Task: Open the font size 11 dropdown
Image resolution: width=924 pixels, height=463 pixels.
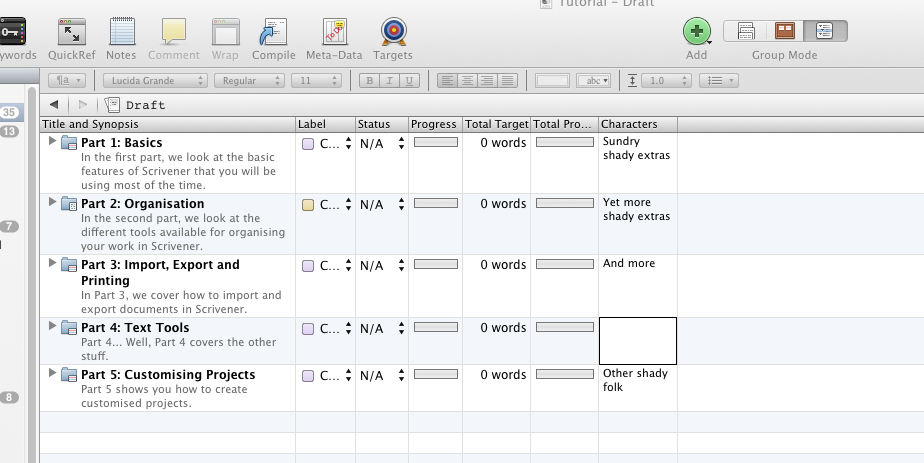Action: point(316,81)
